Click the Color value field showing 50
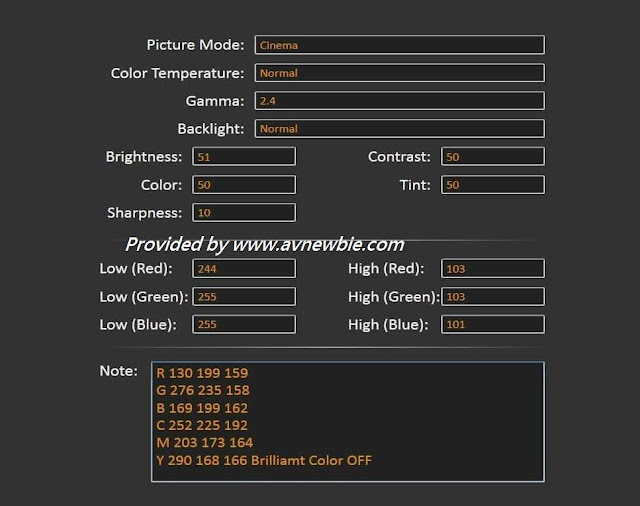 (x=244, y=185)
